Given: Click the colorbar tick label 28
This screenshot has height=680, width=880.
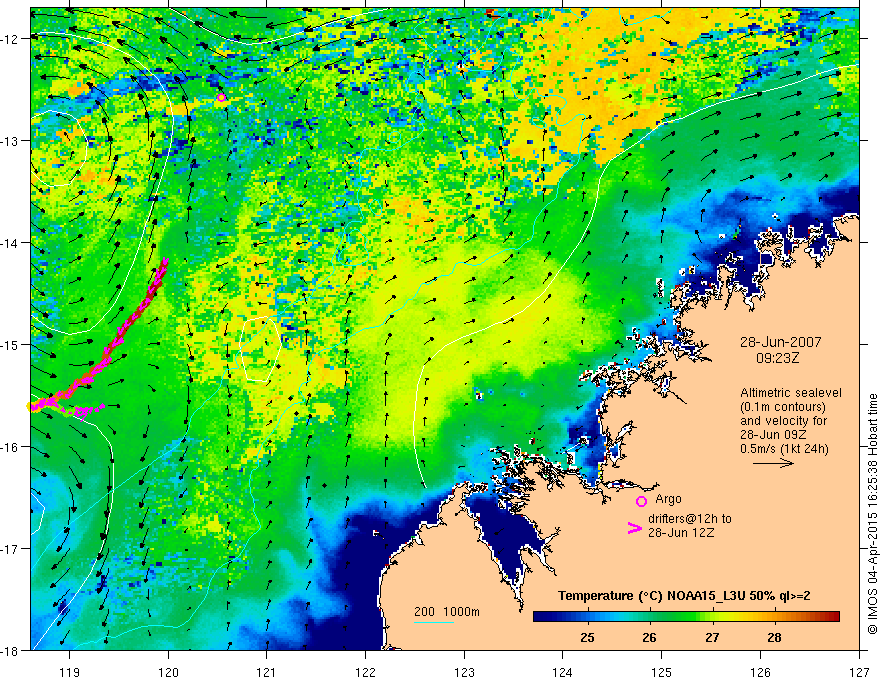Looking at the screenshot, I should [x=774, y=637].
